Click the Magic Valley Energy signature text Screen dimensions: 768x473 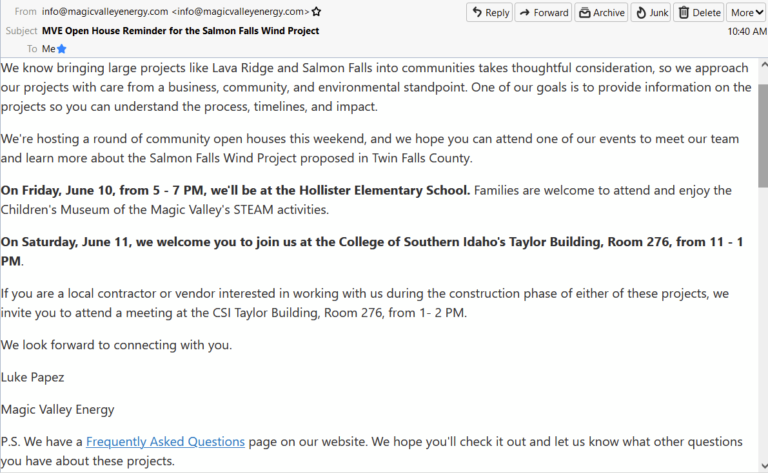59,409
